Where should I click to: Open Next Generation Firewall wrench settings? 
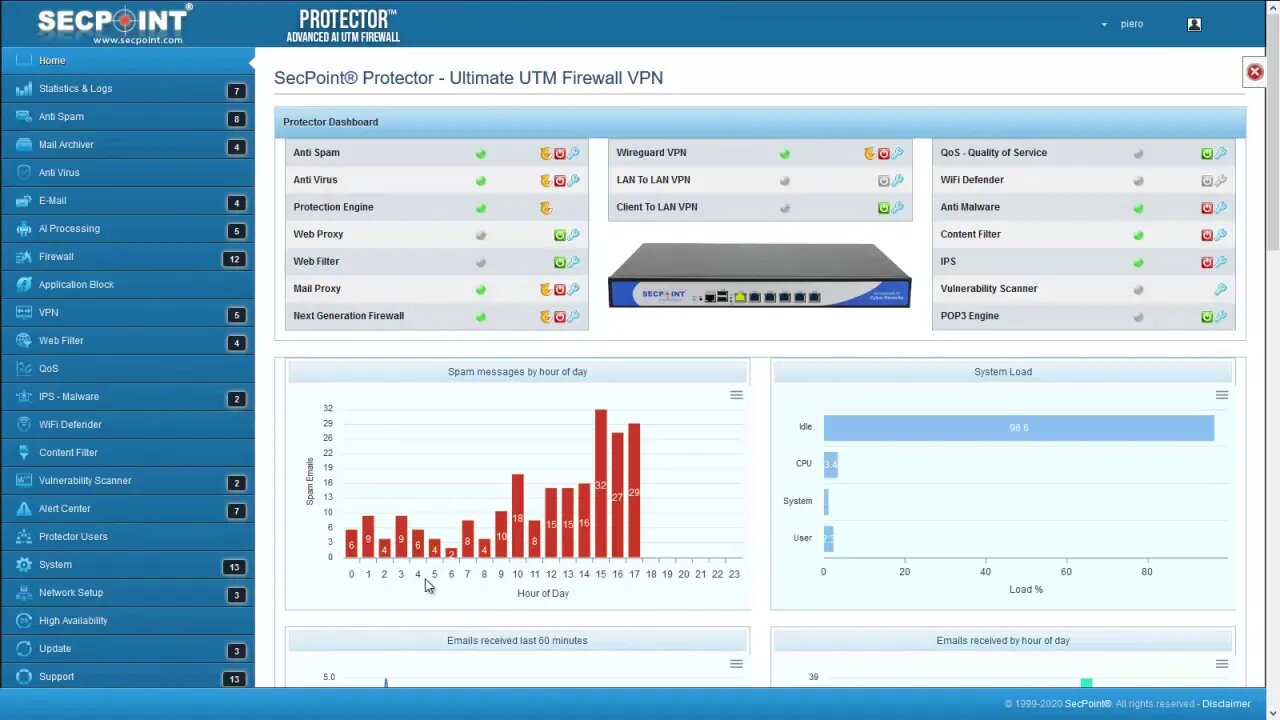tap(574, 316)
